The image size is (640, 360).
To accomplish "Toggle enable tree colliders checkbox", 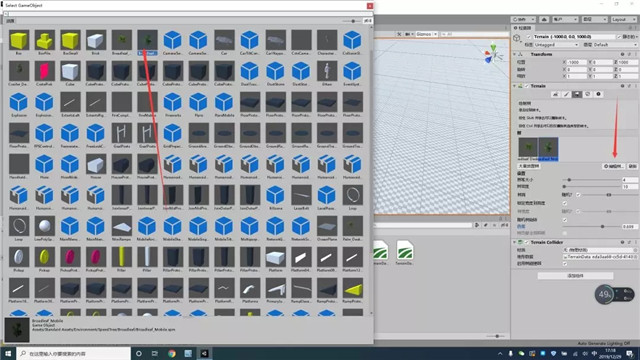I will click(x=565, y=264).
